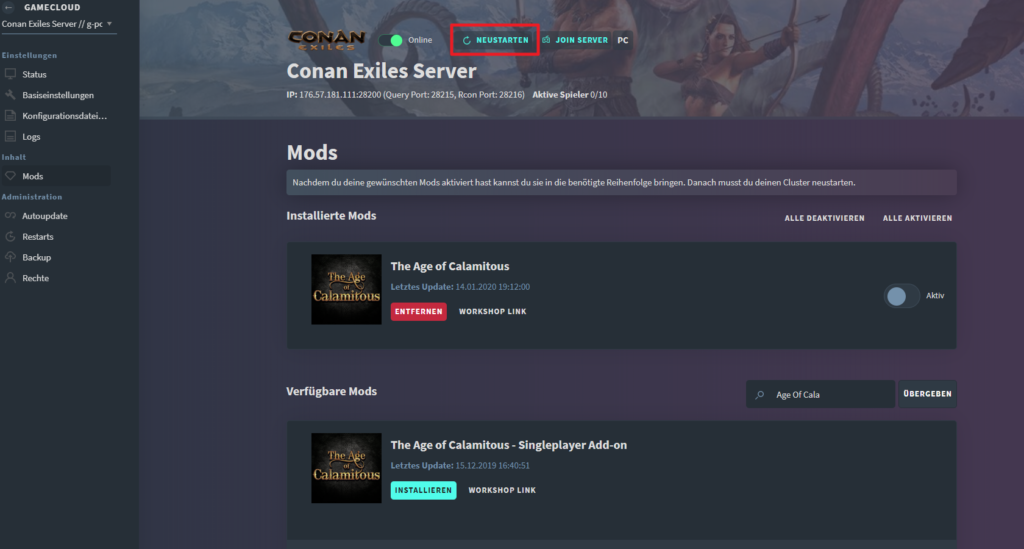The height and width of the screenshot is (549, 1024).
Task: Open Basiseinstellungen settings
Action: coord(57,95)
